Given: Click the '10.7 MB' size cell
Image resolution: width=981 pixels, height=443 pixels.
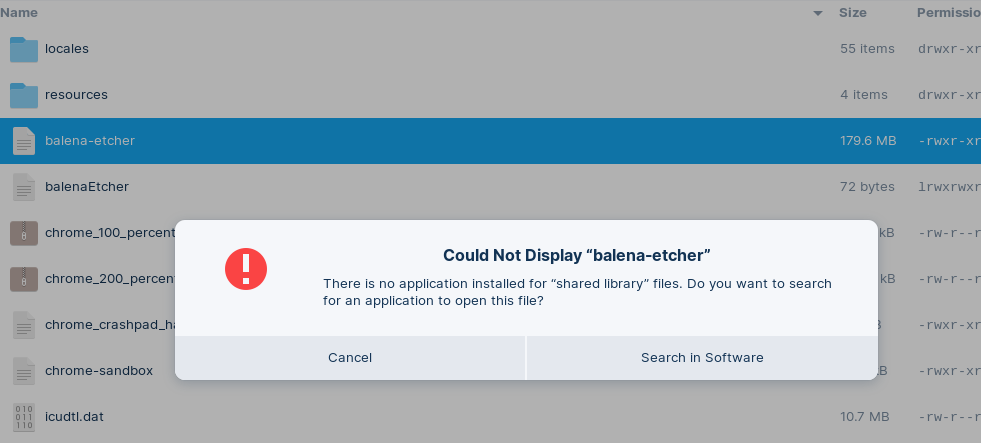Looking at the screenshot, I should tap(865, 417).
